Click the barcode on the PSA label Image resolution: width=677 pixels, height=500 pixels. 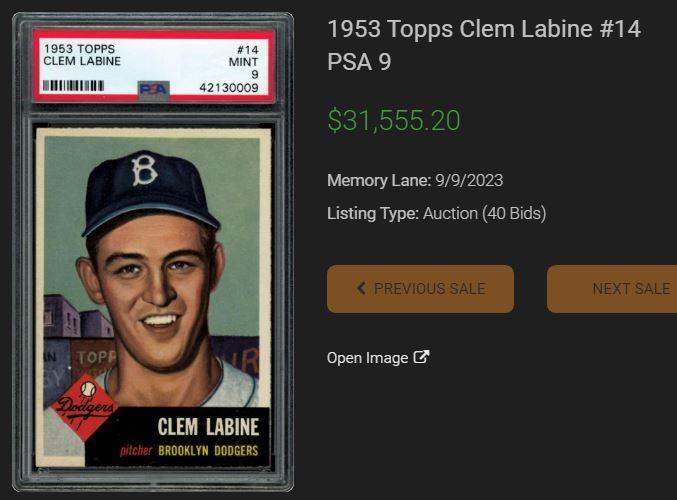point(73,86)
